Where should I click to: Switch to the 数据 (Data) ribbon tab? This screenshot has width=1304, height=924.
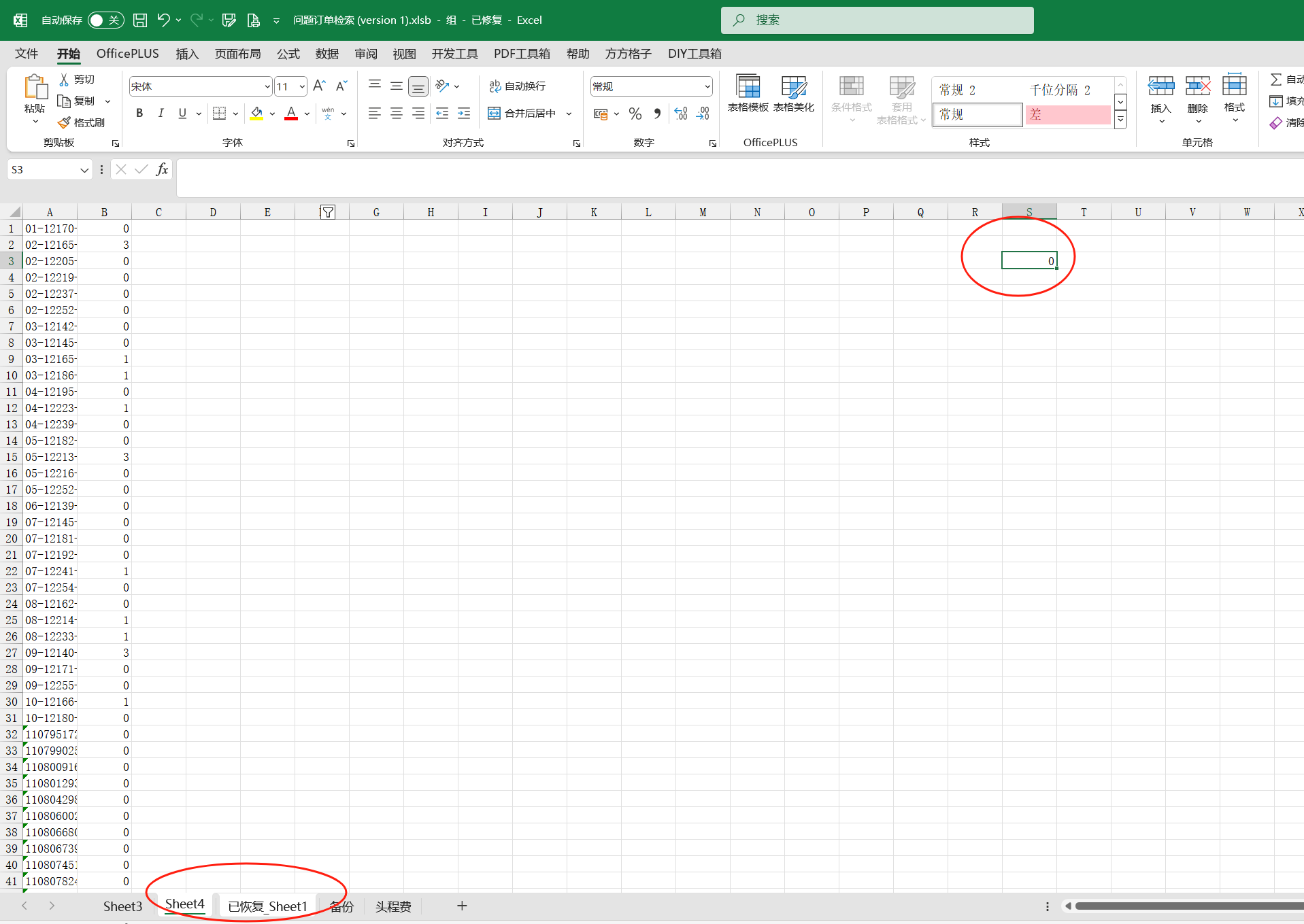click(327, 54)
